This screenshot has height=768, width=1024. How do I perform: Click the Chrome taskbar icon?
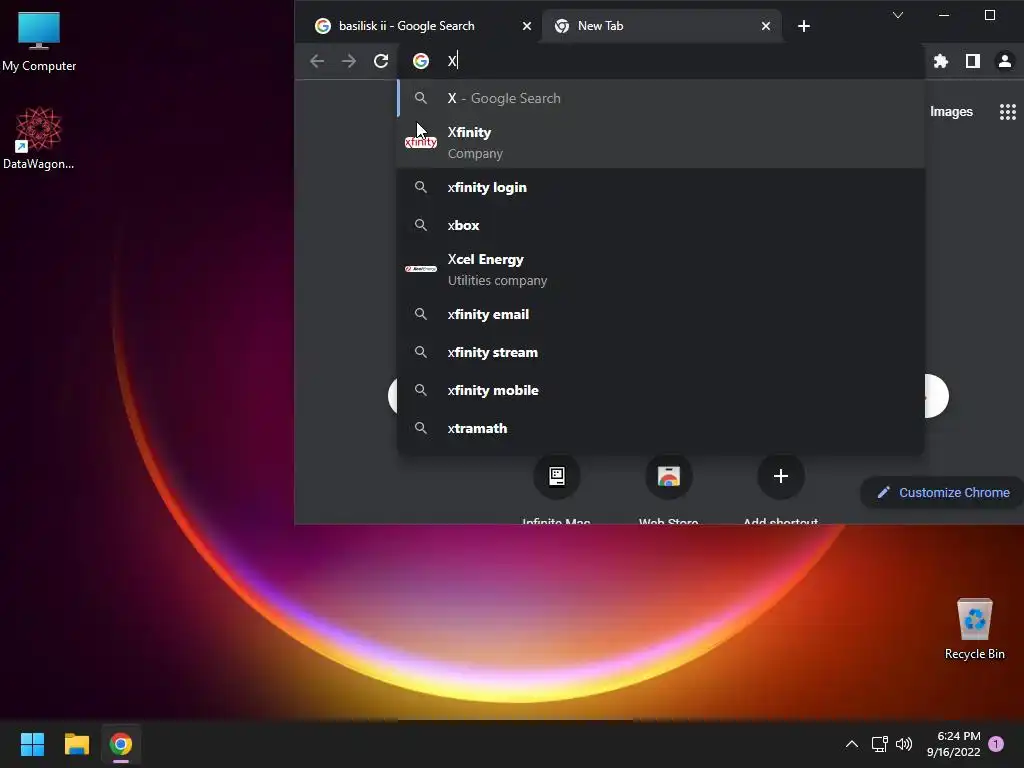click(x=121, y=744)
